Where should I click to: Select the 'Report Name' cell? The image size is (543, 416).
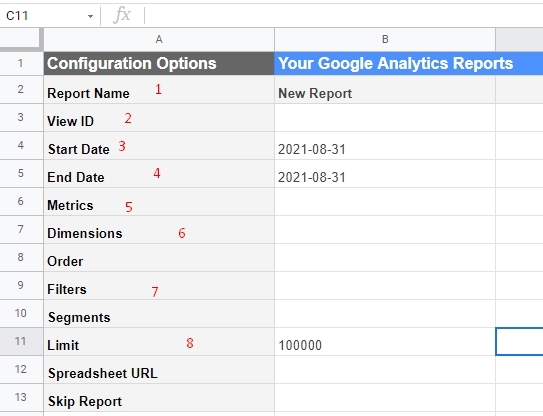pos(159,89)
